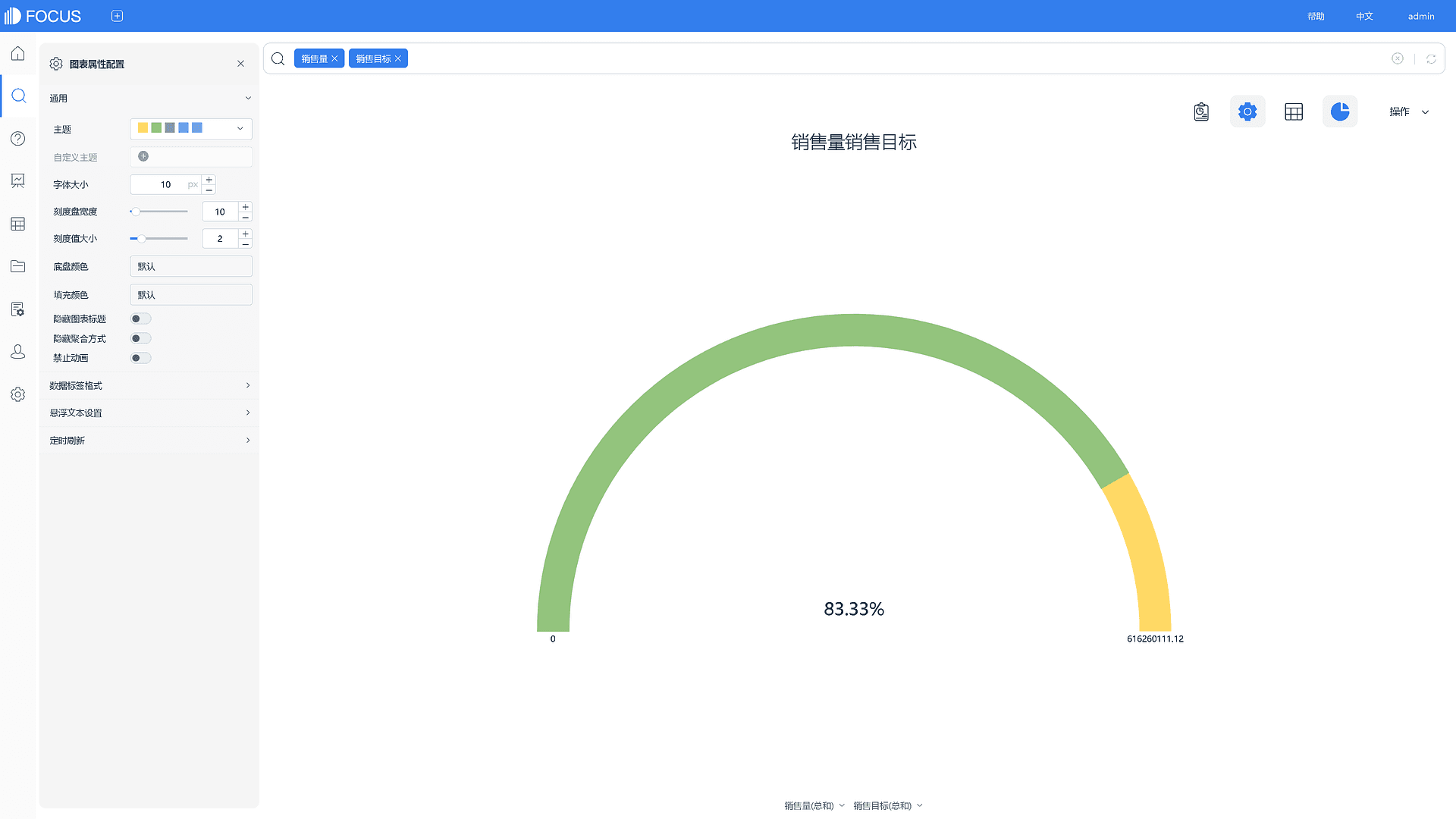Open the clipboard pin icon above chart

coord(1201,112)
